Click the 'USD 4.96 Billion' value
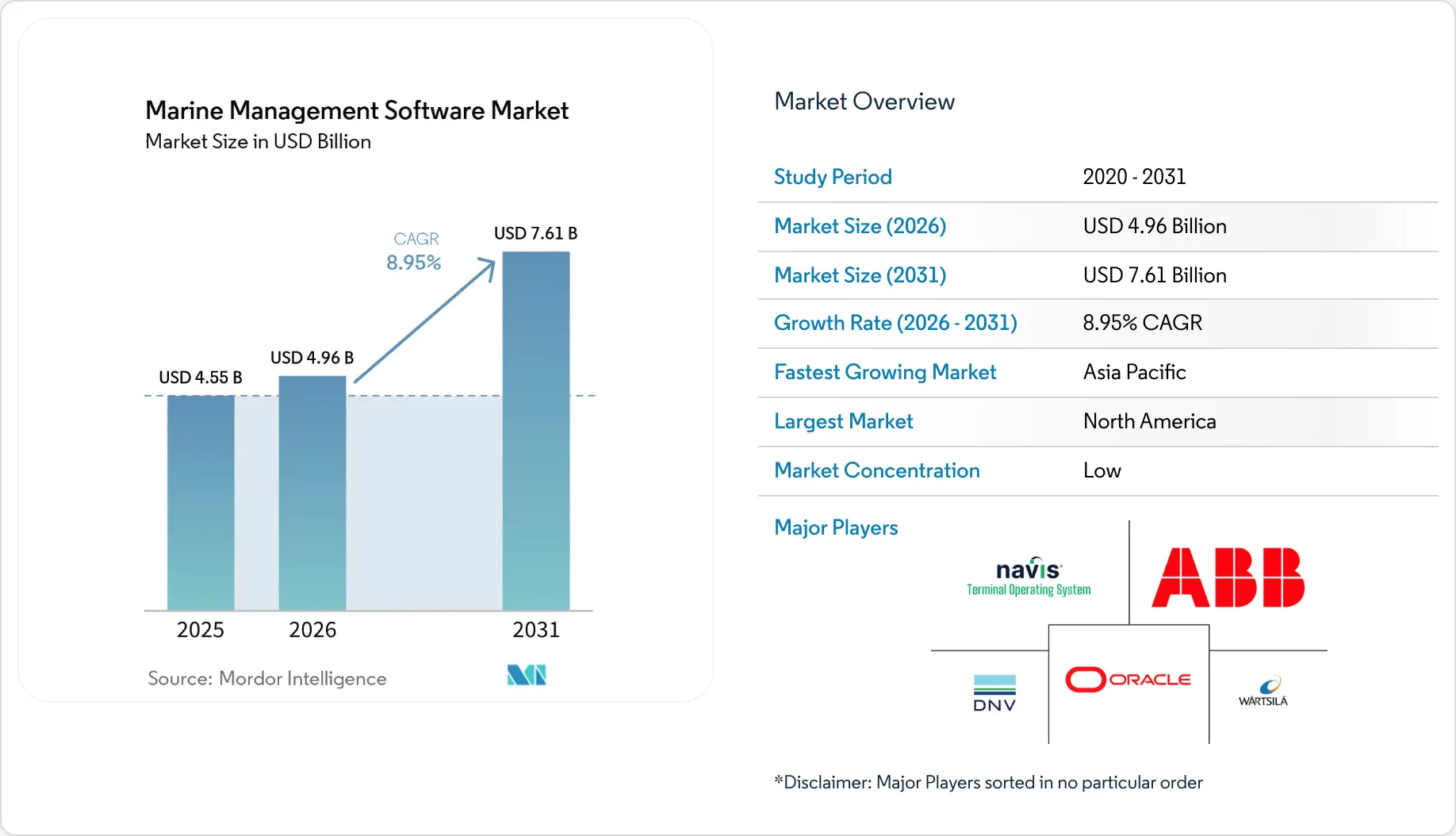The image size is (1456, 836). [1155, 226]
